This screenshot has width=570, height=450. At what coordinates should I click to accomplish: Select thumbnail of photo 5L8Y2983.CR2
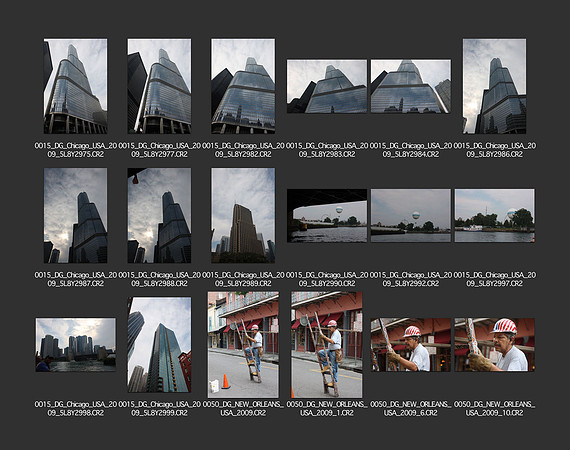(x=327, y=86)
